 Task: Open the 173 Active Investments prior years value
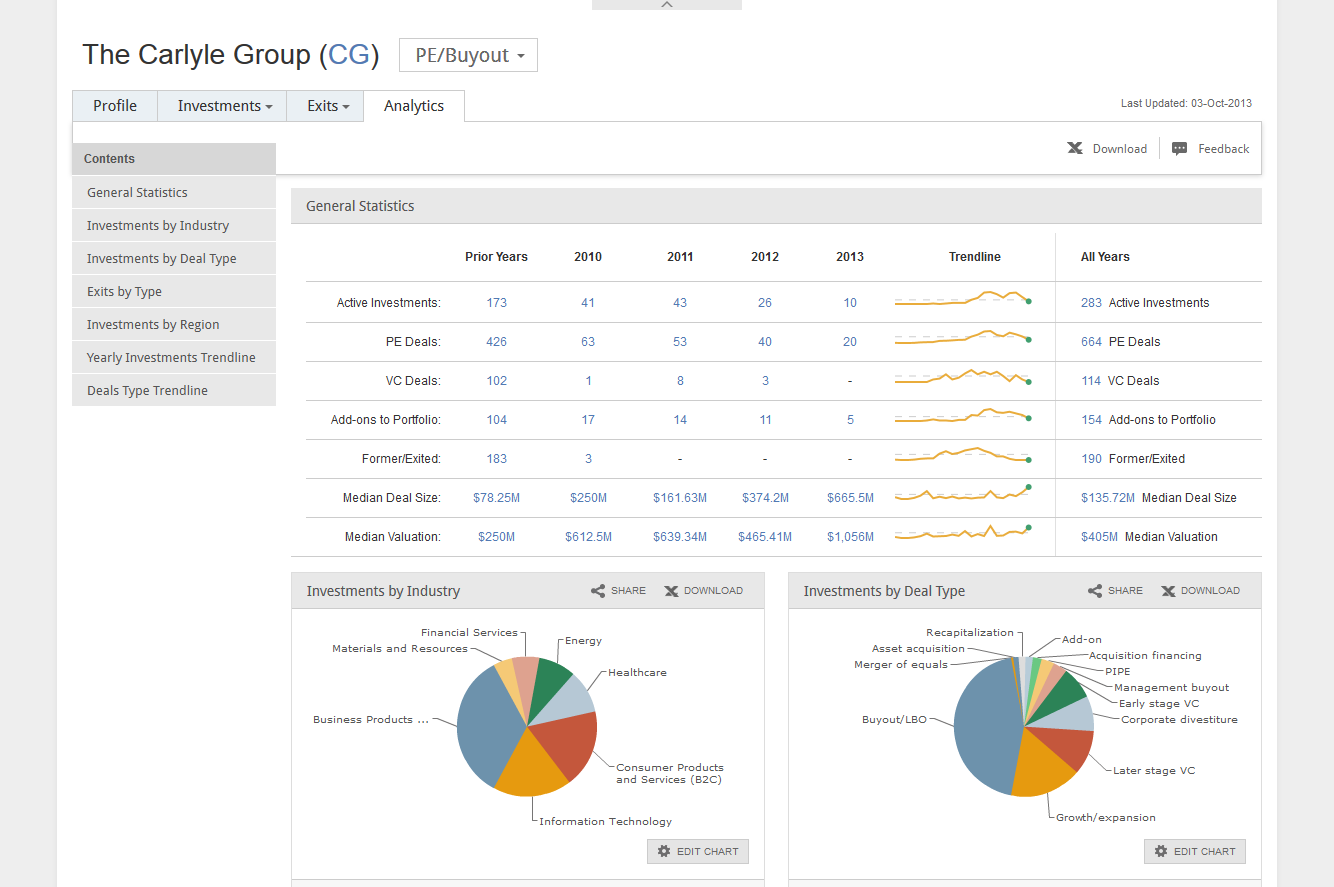[x=497, y=303]
